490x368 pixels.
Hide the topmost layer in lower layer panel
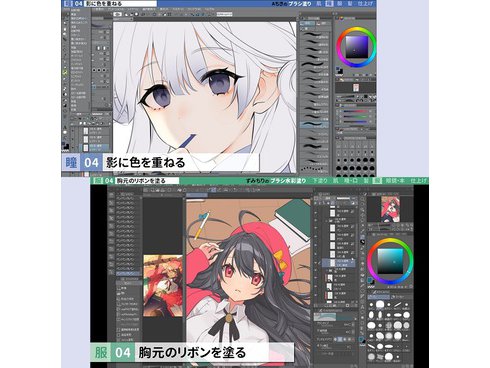(x=316, y=211)
